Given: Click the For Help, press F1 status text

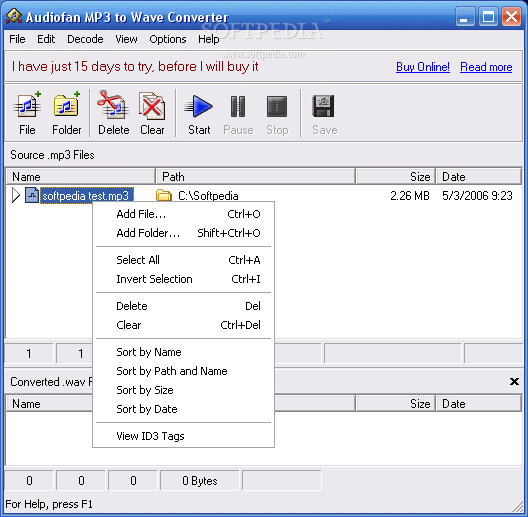Looking at the screenshot, I should pos(49,504).
